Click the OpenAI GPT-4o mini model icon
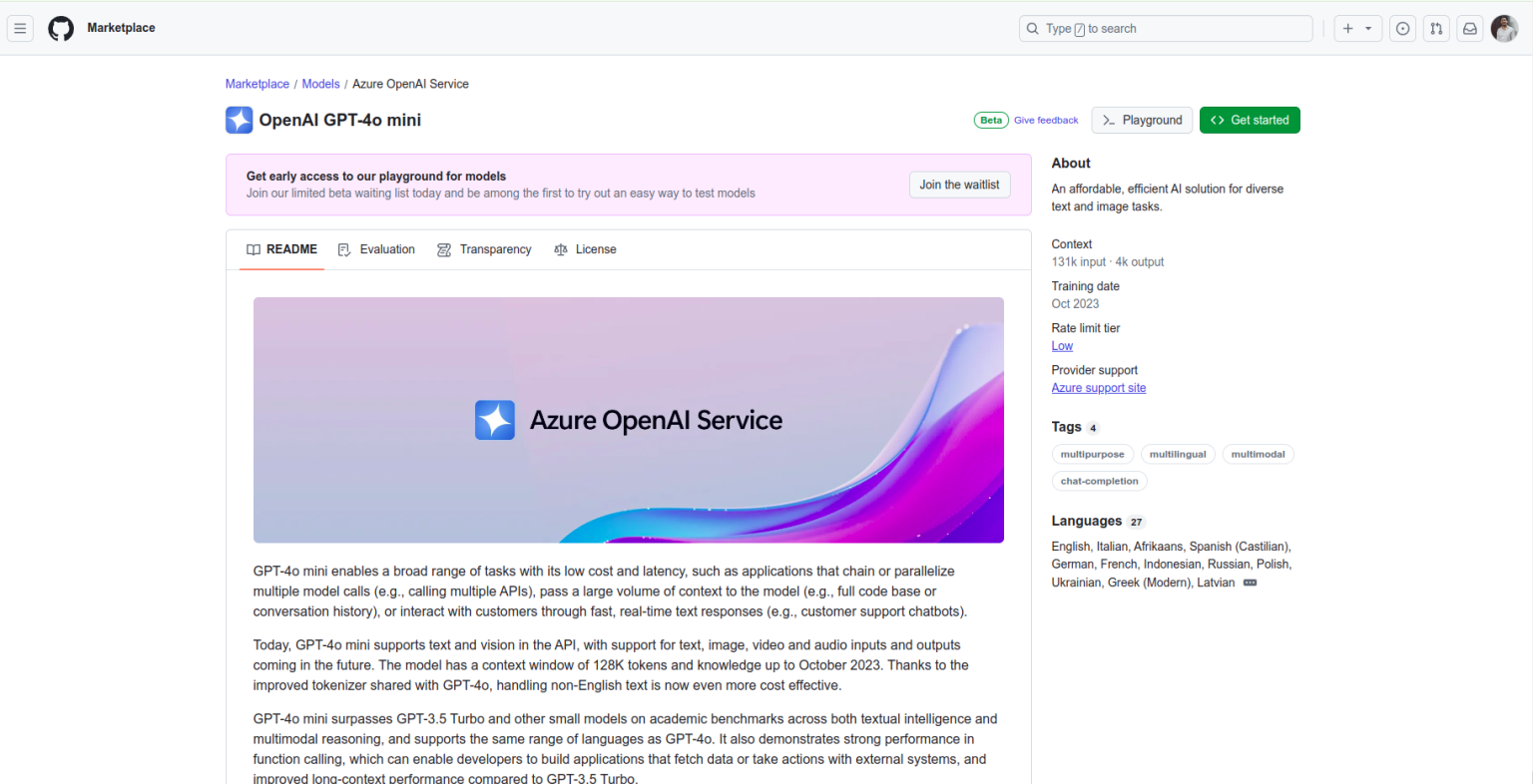 pyautogui.click(x=240, y=120)
